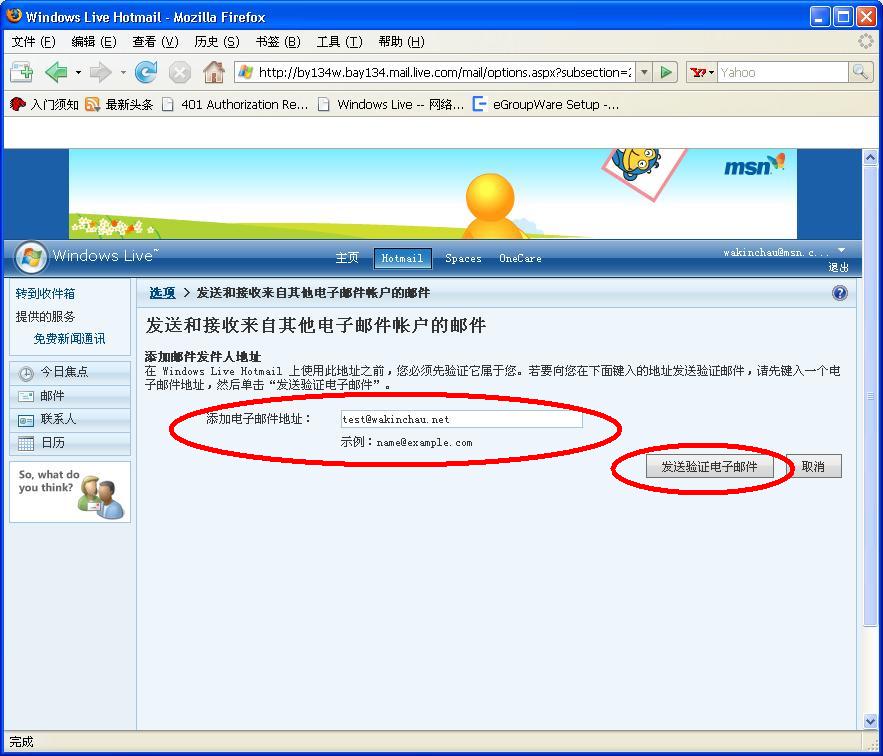Open 邮件 in the sidebar
This screenshot has height=756, width=883.
[x=70, y=396]
